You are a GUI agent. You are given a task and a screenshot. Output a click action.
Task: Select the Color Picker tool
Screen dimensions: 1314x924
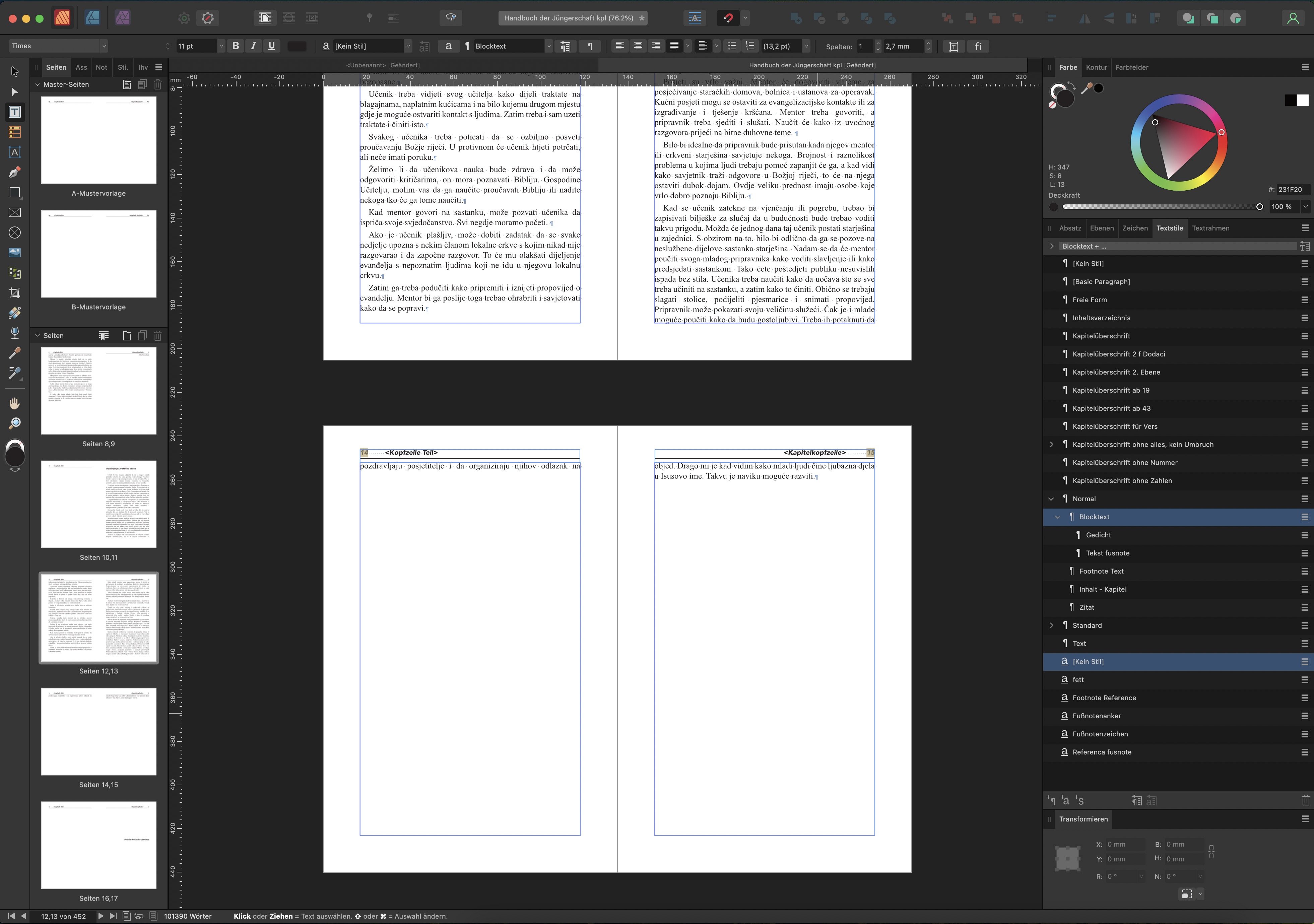[15, 353]
